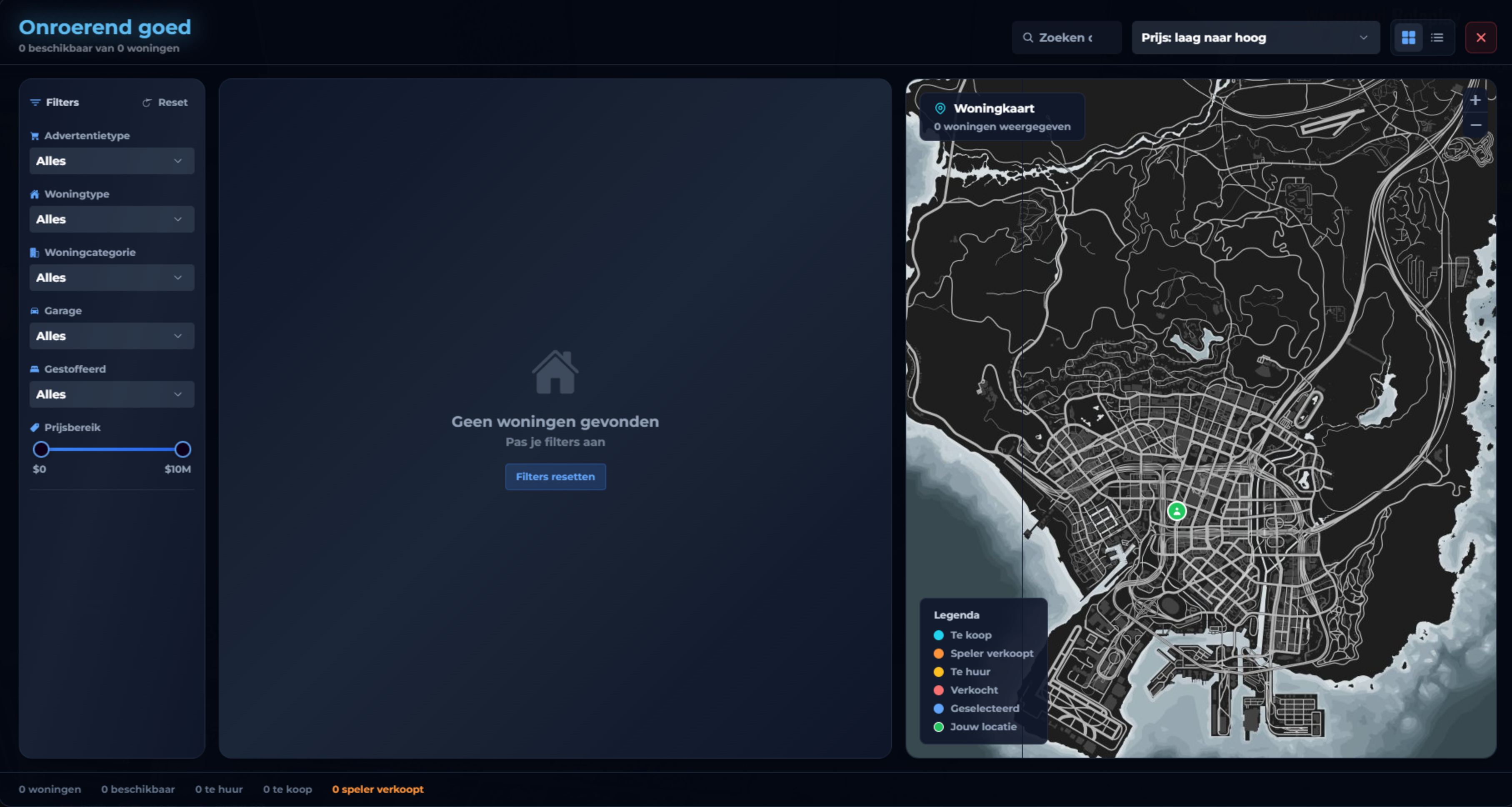Click the green player location marker
Viewport: 1512px width, 807px height.
1176,511
